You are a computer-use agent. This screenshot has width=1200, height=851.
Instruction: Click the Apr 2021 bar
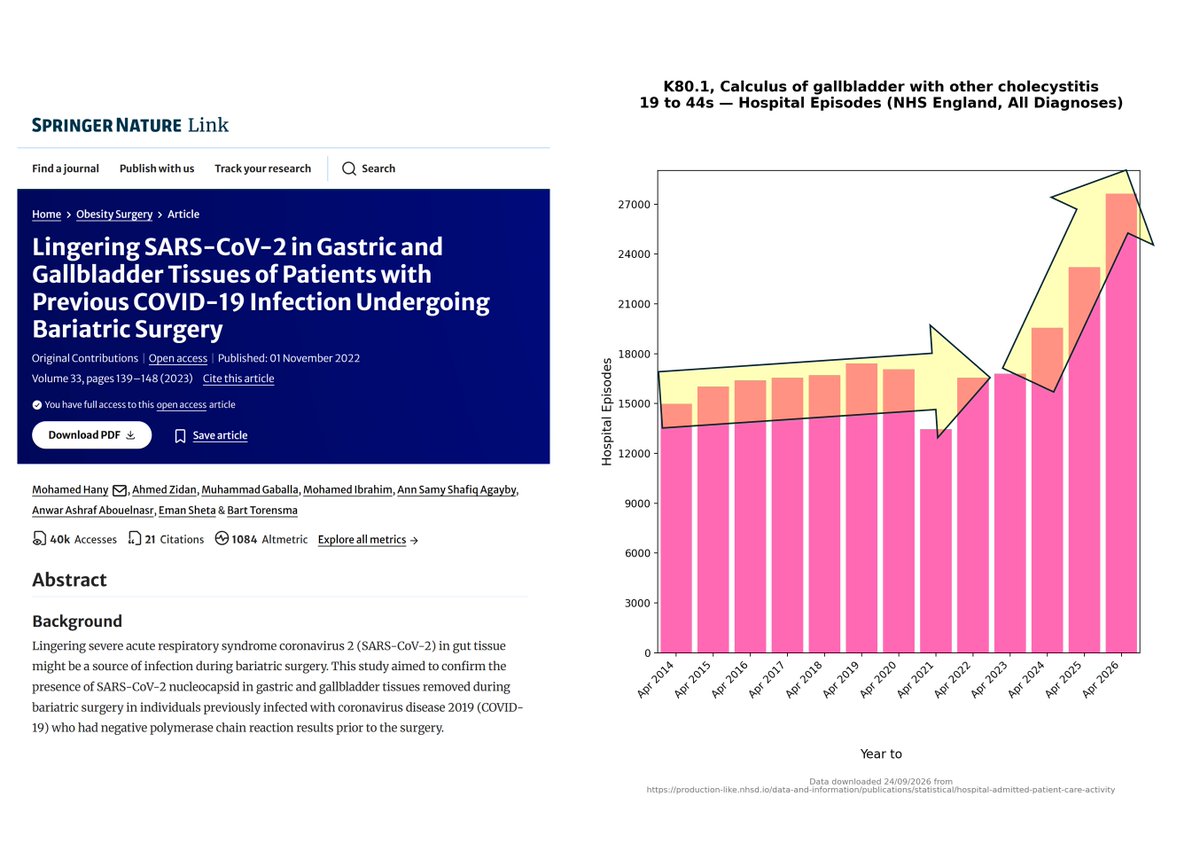pyautogui.click(x=937, y=541)
